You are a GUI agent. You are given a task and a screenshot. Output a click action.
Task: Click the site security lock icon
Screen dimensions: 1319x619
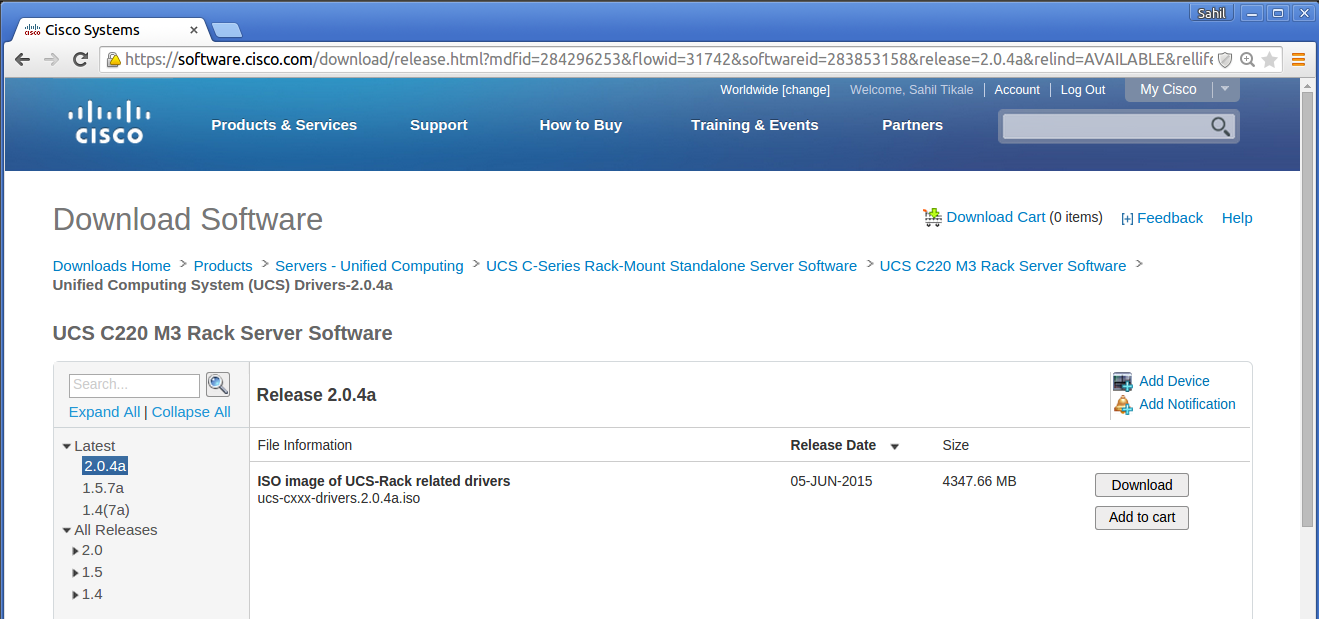click(114, 60)
